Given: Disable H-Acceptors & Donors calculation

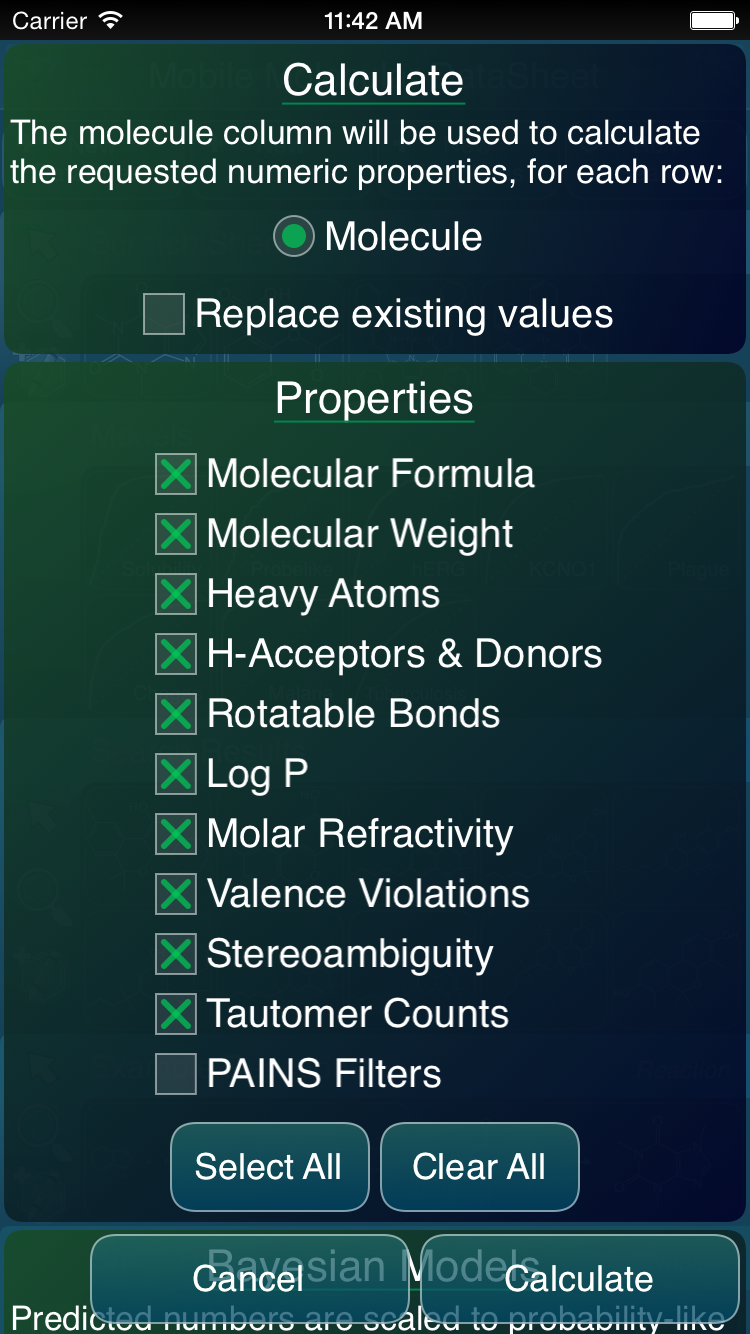Looking at the screenshot, I should [176, 654].
